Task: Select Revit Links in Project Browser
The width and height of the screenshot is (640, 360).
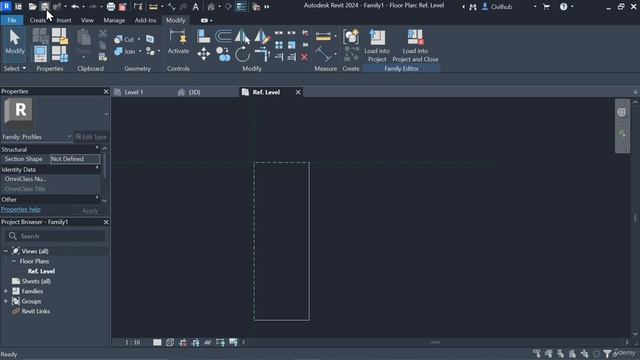Action: (x=36, y=311)
